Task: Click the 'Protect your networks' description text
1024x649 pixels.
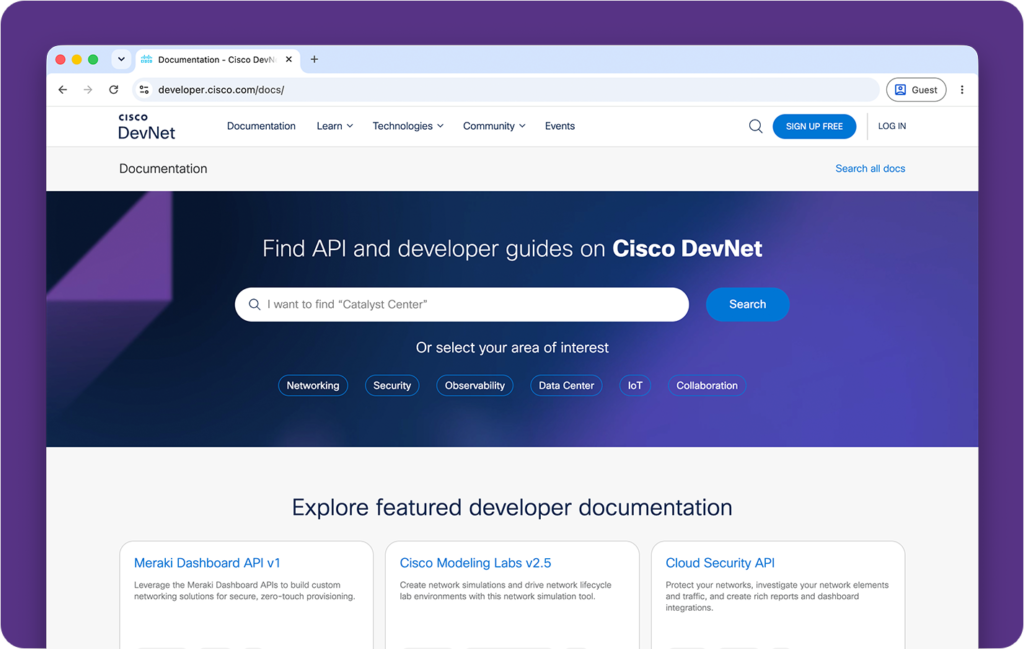Action: pos(777,596)
